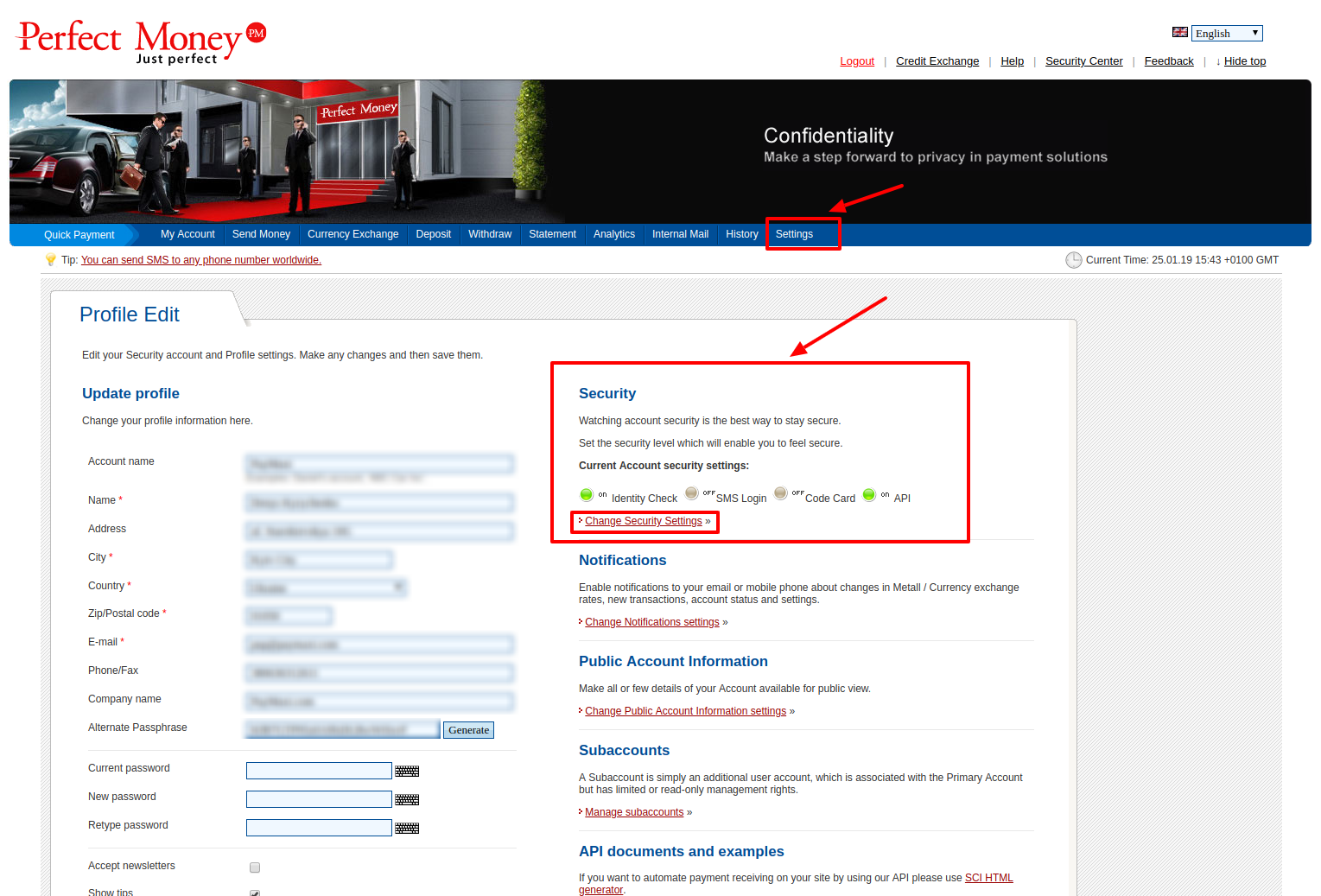1321x896 pixels.
Task: Click the Company name field
Action: pos(380,702)
